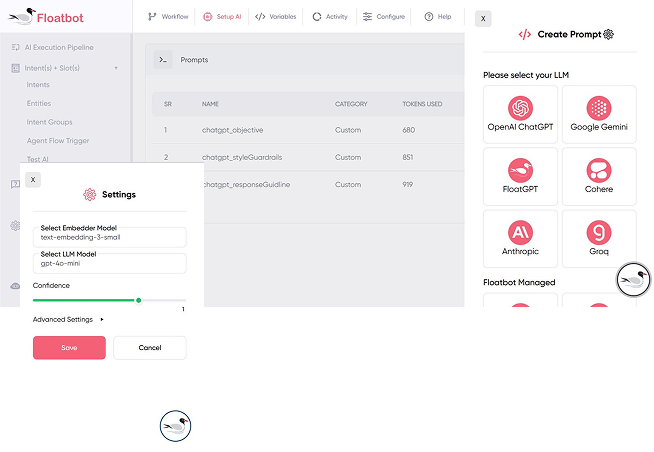Choose Google Gemini as the LLM
The width and height of the screenshot is (654, 452).
(599, 115)
